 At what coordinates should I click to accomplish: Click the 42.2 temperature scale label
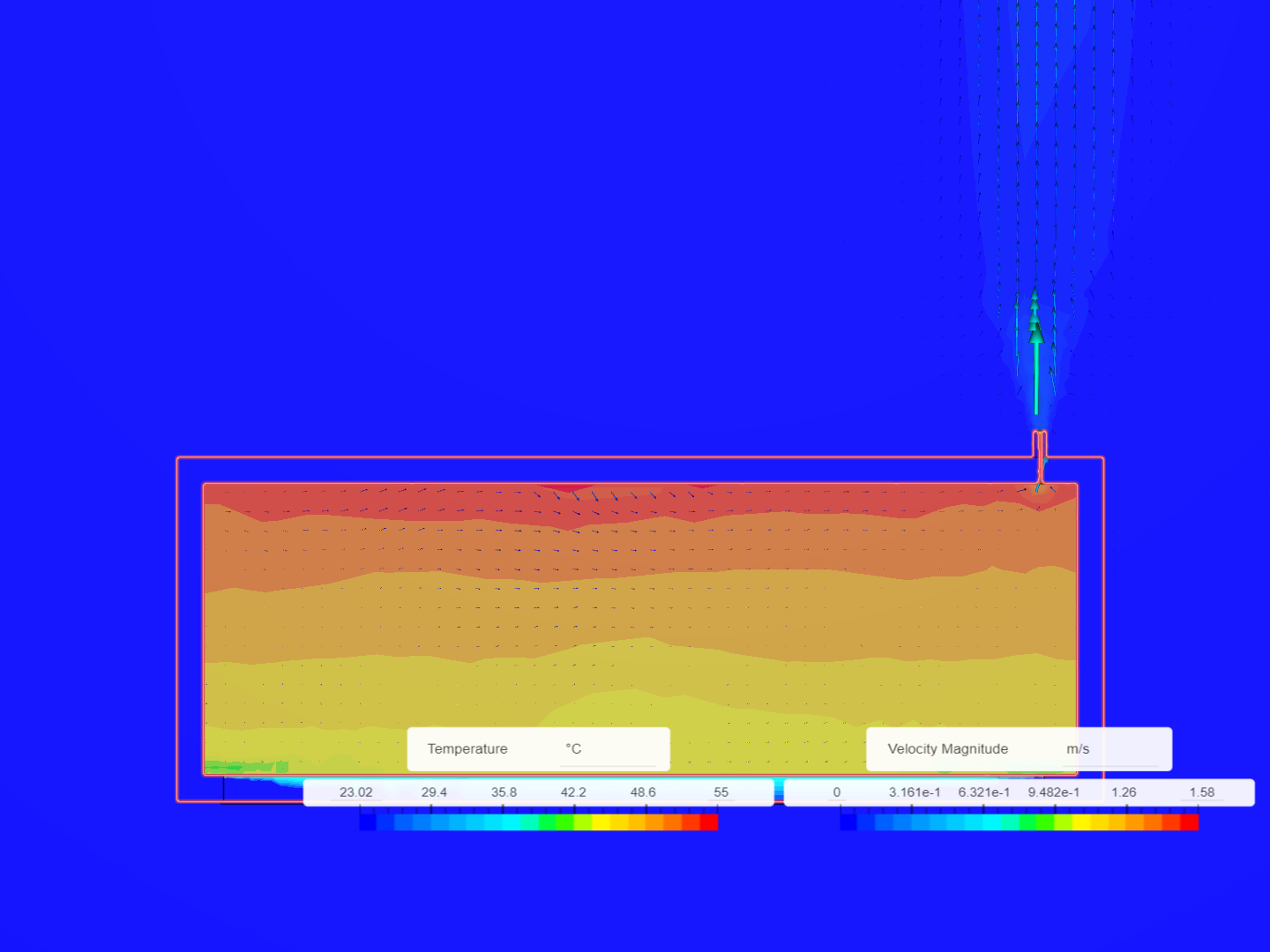tap(573, 792)
